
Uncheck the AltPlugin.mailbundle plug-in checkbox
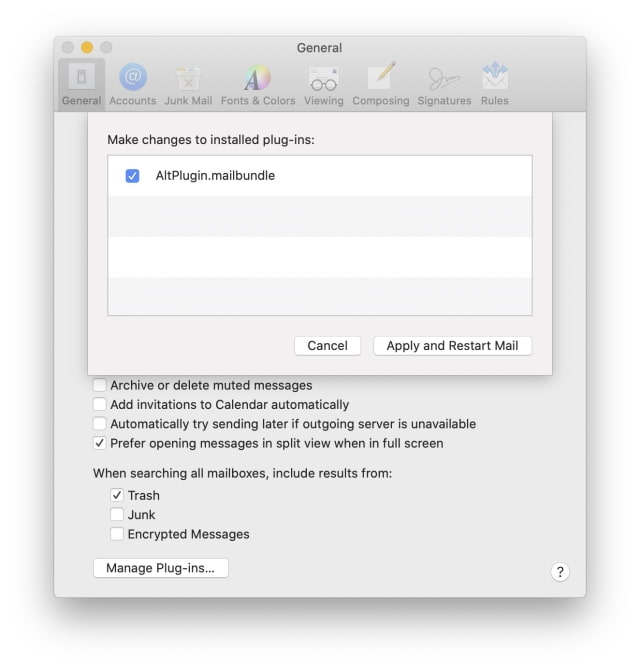(x=132, y=176)
